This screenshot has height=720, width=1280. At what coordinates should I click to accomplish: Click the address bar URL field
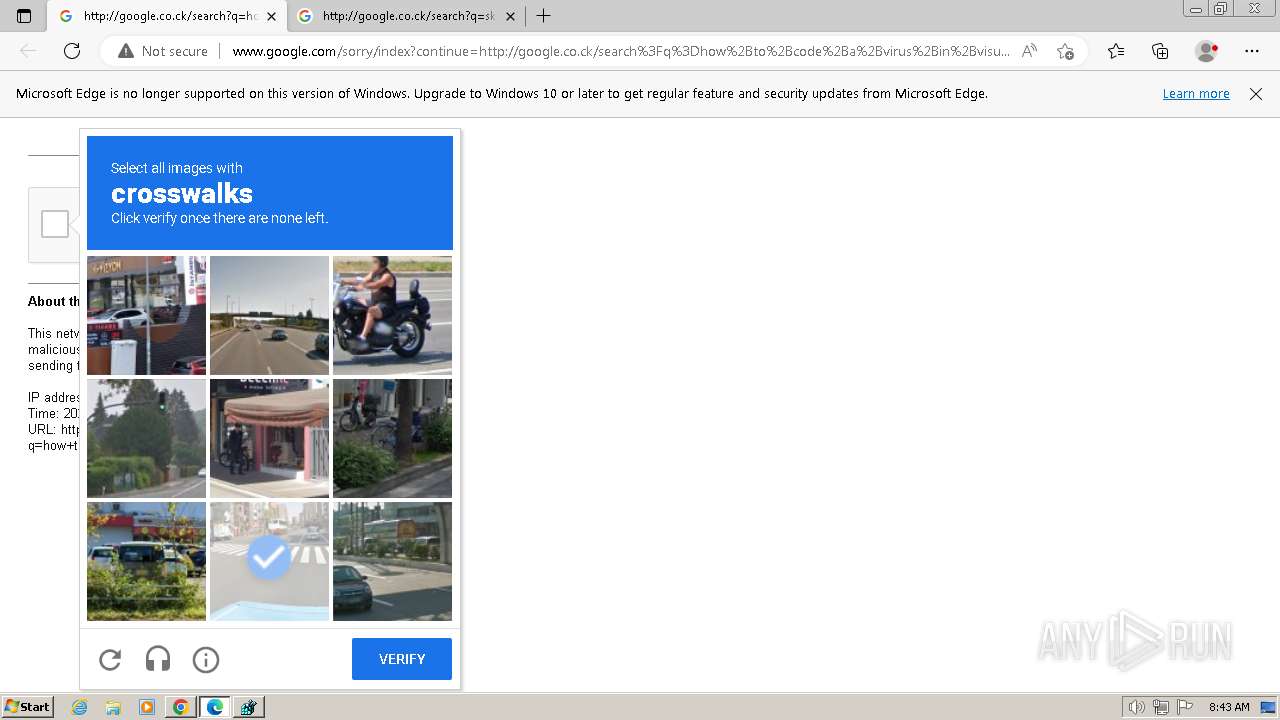620,51
